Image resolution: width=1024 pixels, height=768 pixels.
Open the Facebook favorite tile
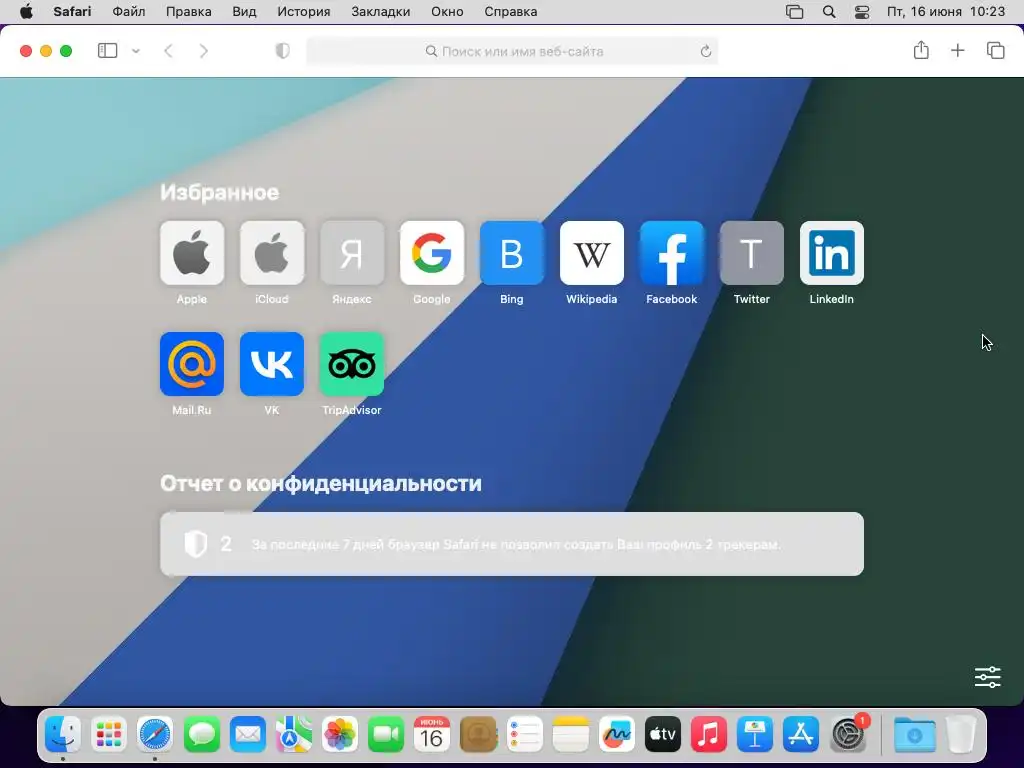pos(672,253)
